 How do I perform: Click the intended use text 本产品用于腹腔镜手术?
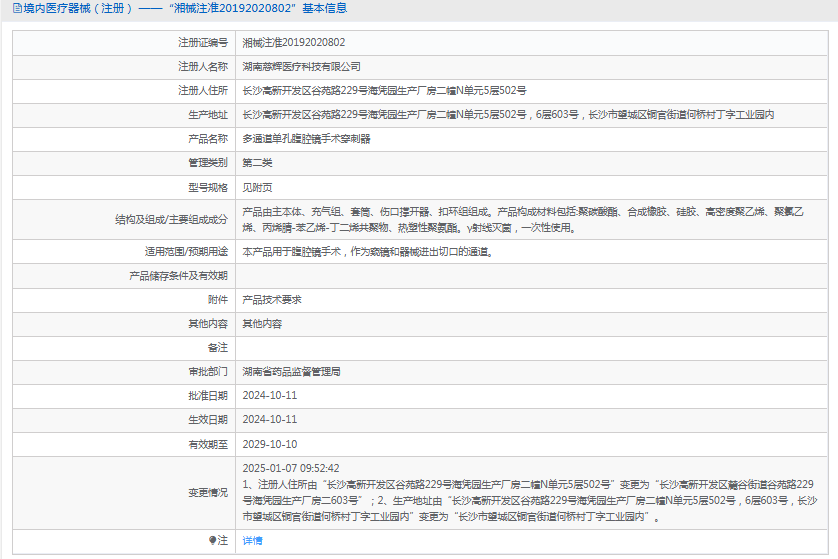[368, 252]
